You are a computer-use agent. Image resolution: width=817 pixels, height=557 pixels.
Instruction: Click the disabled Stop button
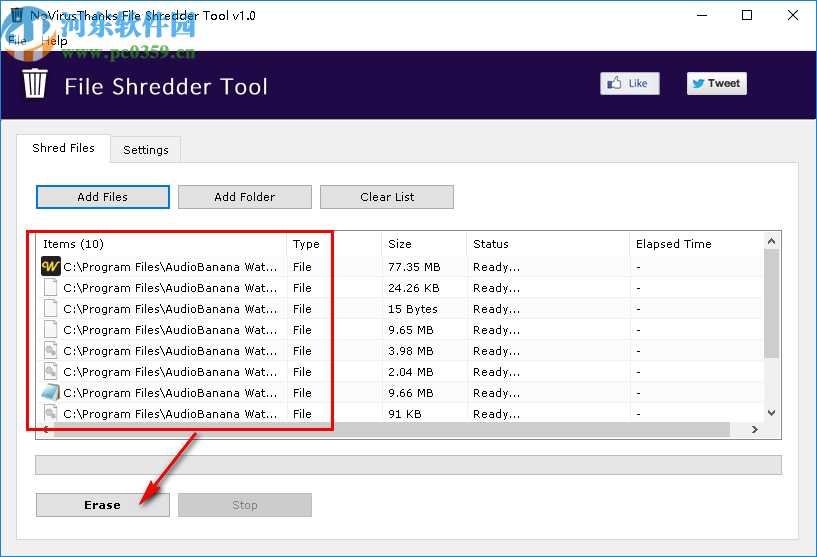click(x=245, y=505)
